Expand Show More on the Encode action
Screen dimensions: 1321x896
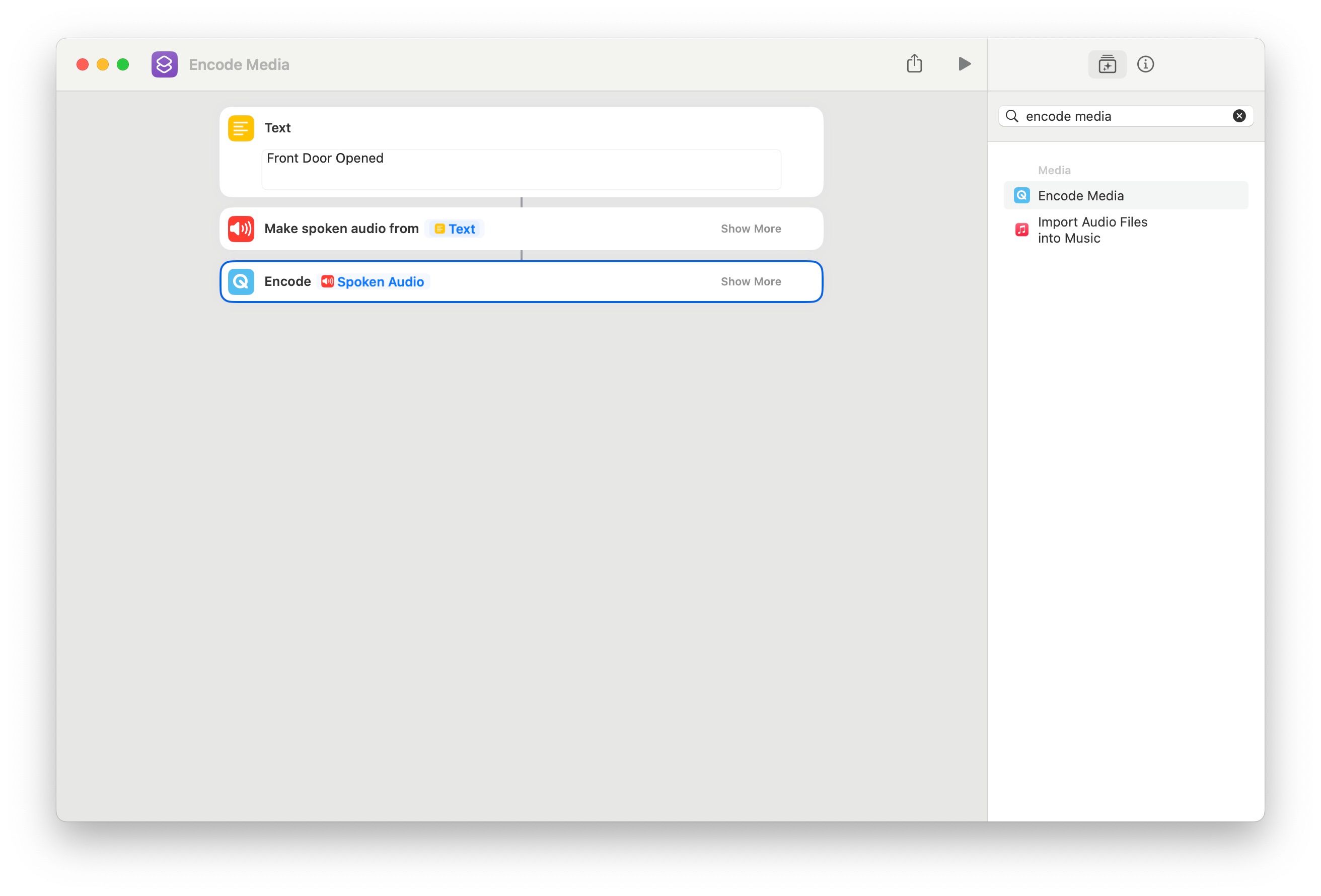click(x=751, y=281)
